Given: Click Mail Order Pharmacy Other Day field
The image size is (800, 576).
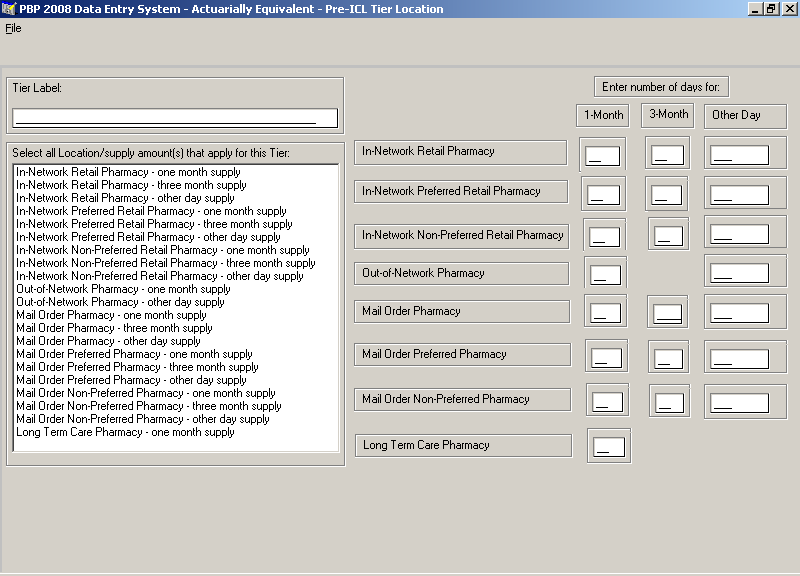Looking at the screenshot, I should (739, 313).
